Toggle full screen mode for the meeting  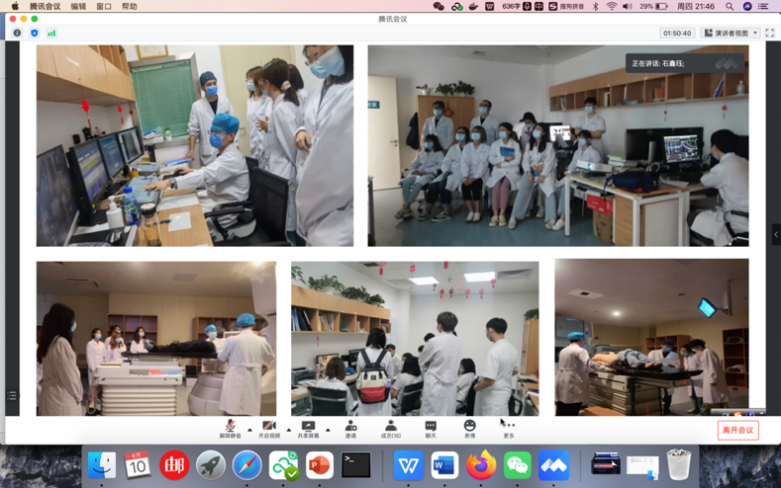click(770, 33)
